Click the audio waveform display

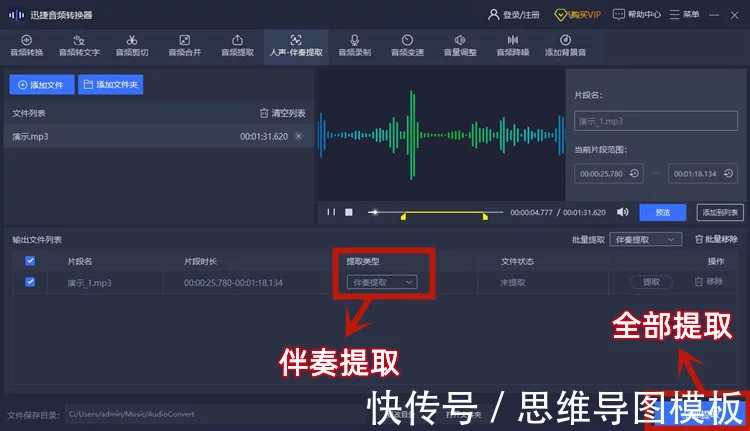(x=441, y=135)
